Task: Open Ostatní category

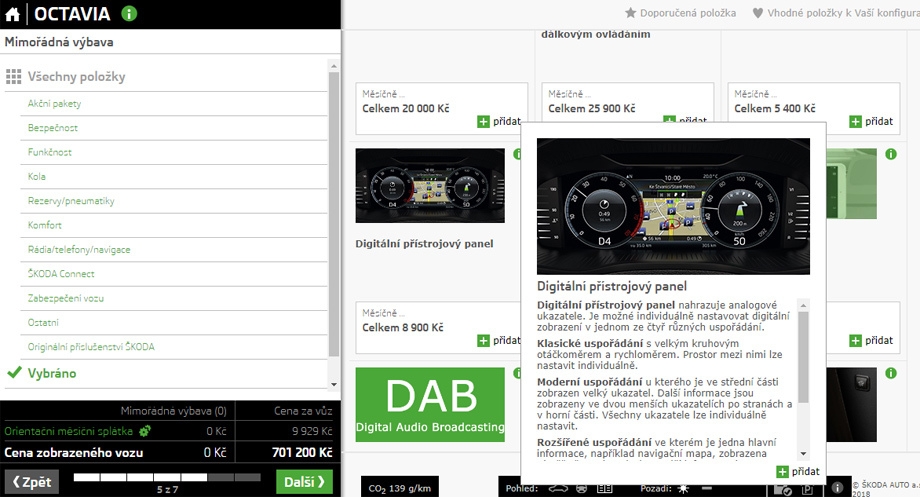Action: 43,322
